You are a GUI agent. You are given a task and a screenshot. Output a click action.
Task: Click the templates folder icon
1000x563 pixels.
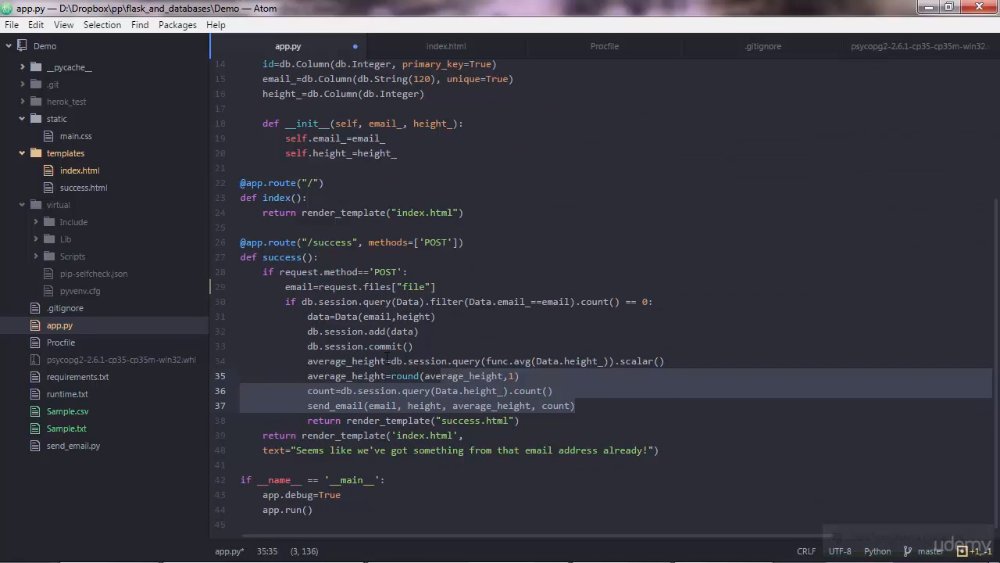pyautogui.click(x=36, y=153)
